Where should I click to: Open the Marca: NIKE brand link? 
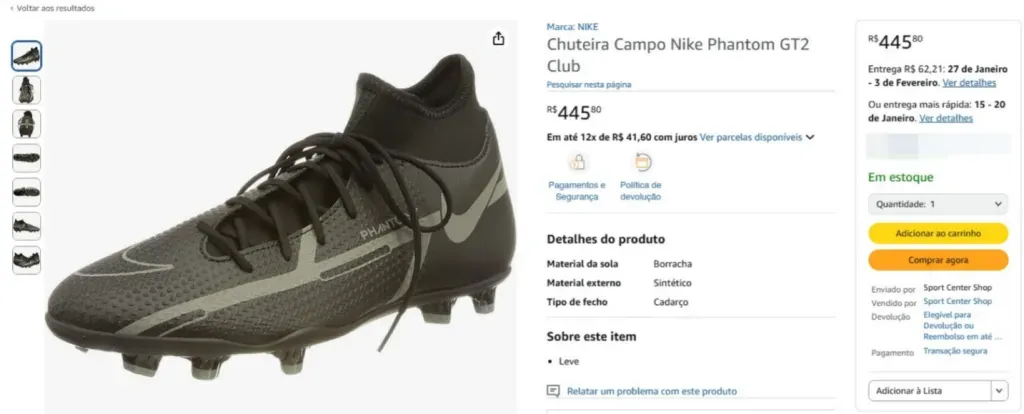[572, 27]
